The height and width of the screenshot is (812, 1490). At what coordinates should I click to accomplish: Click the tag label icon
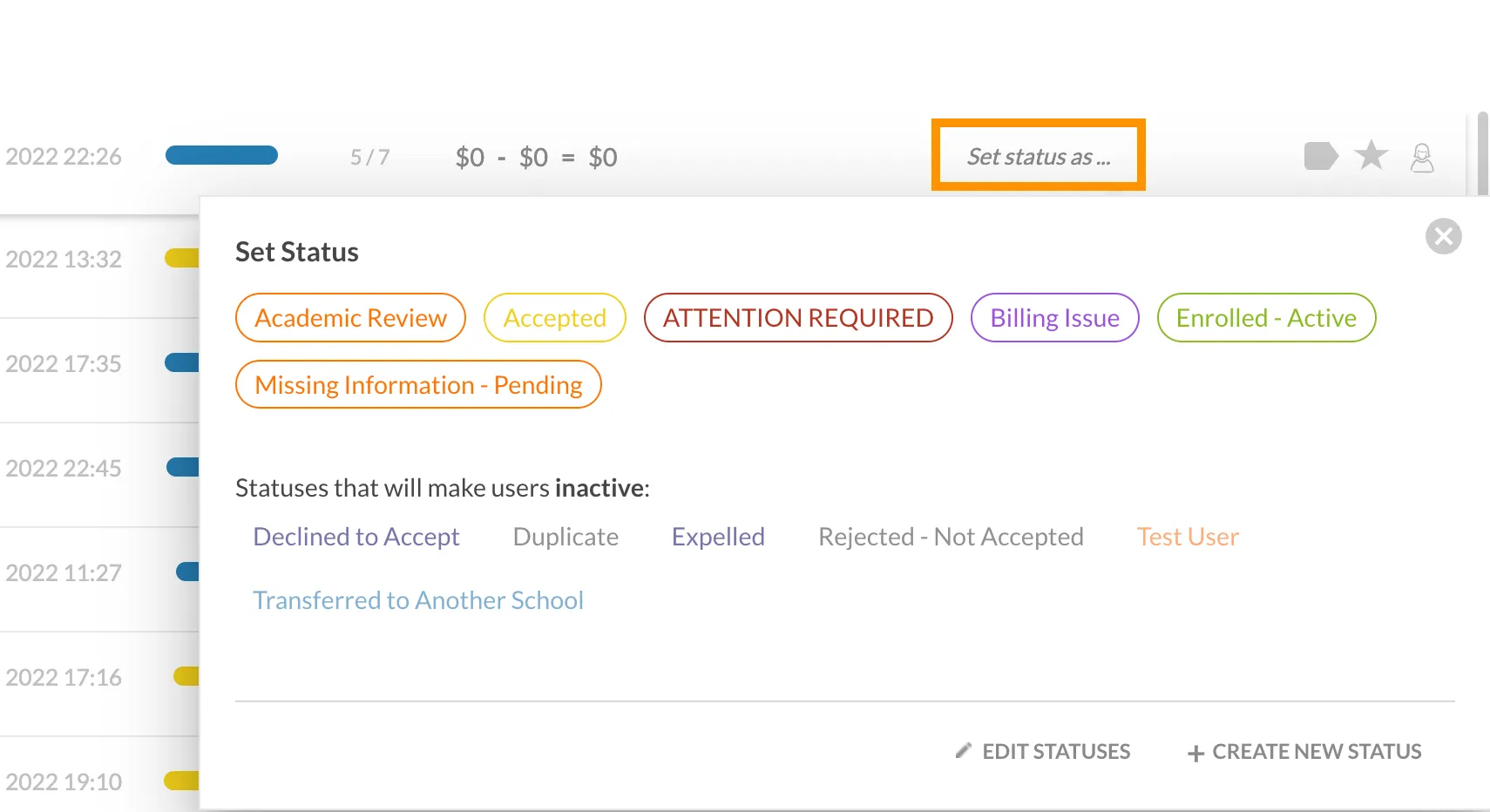click(x=1321, y=157)
